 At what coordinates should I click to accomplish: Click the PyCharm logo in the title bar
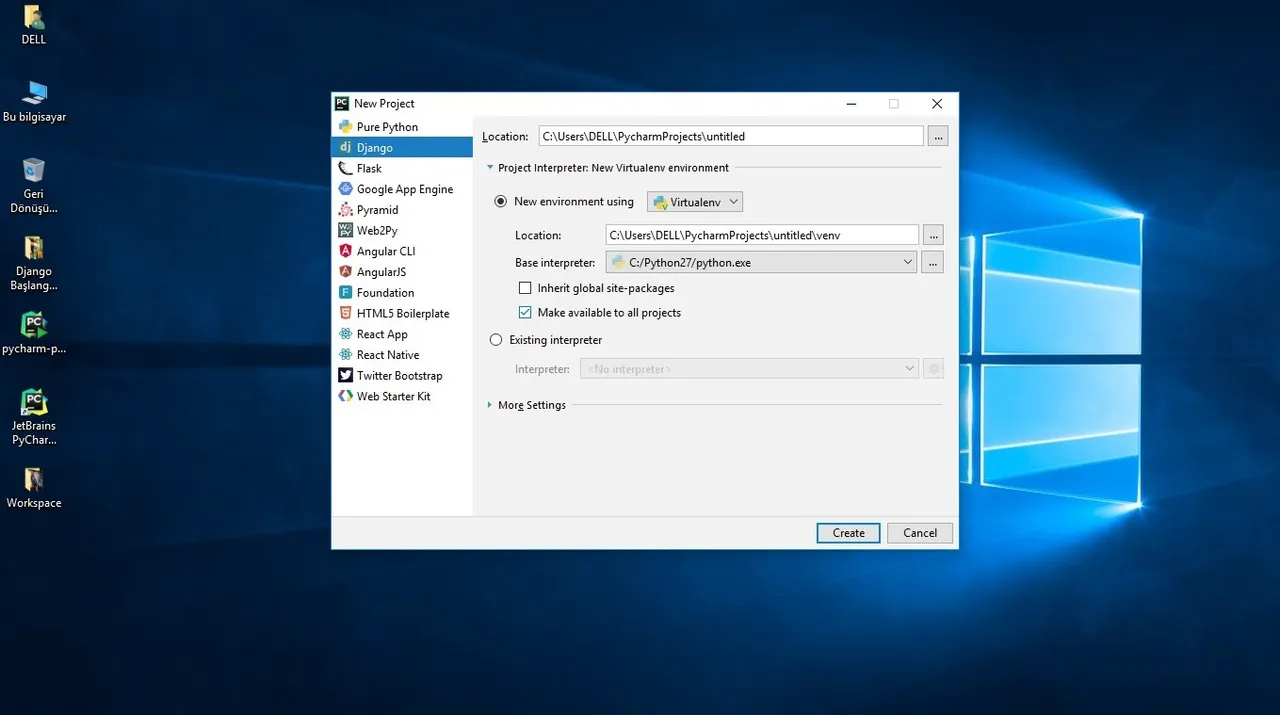[x=342, y=103]
